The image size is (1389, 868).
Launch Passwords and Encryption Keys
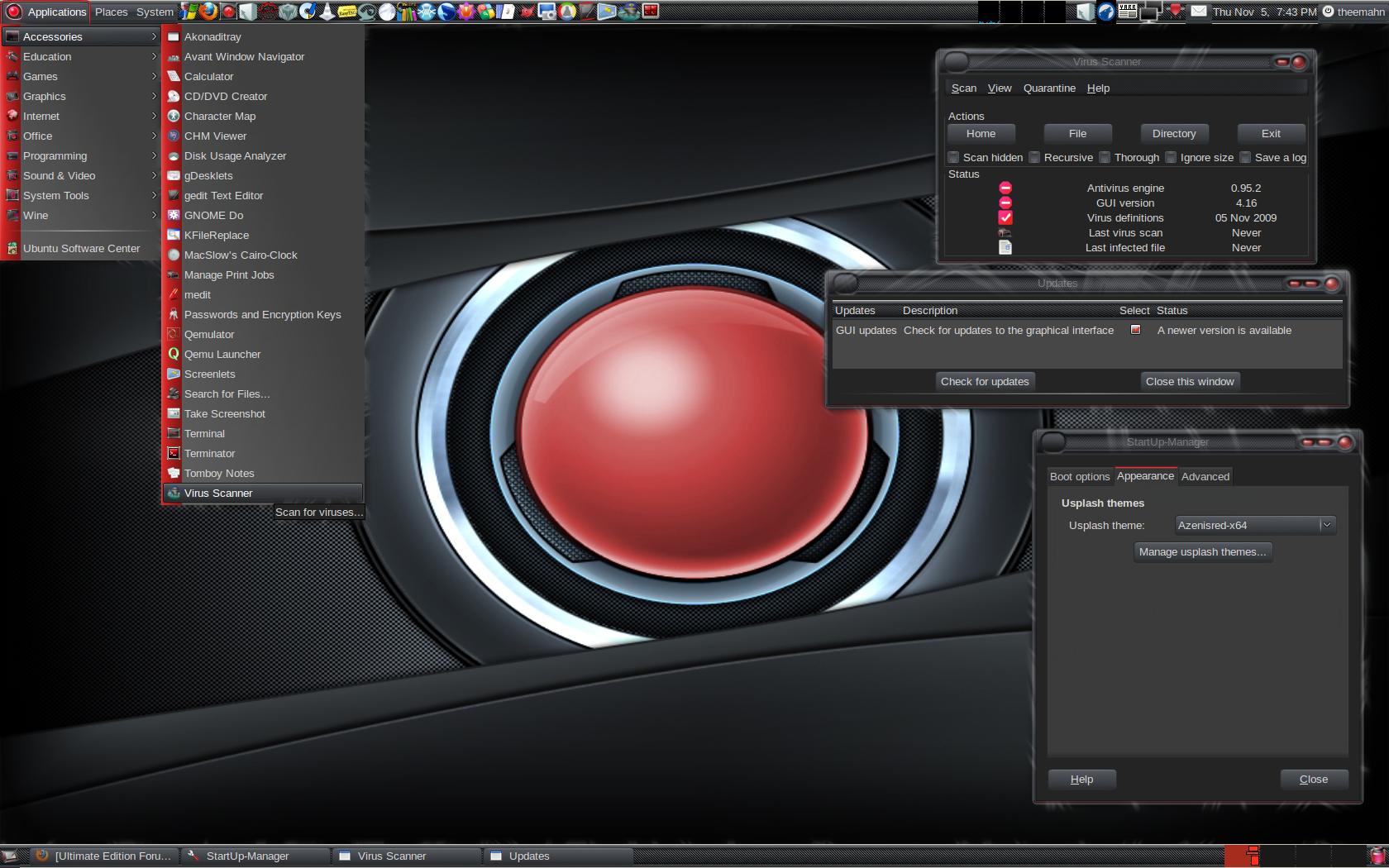pyautogui.click(x=263, y=314)
